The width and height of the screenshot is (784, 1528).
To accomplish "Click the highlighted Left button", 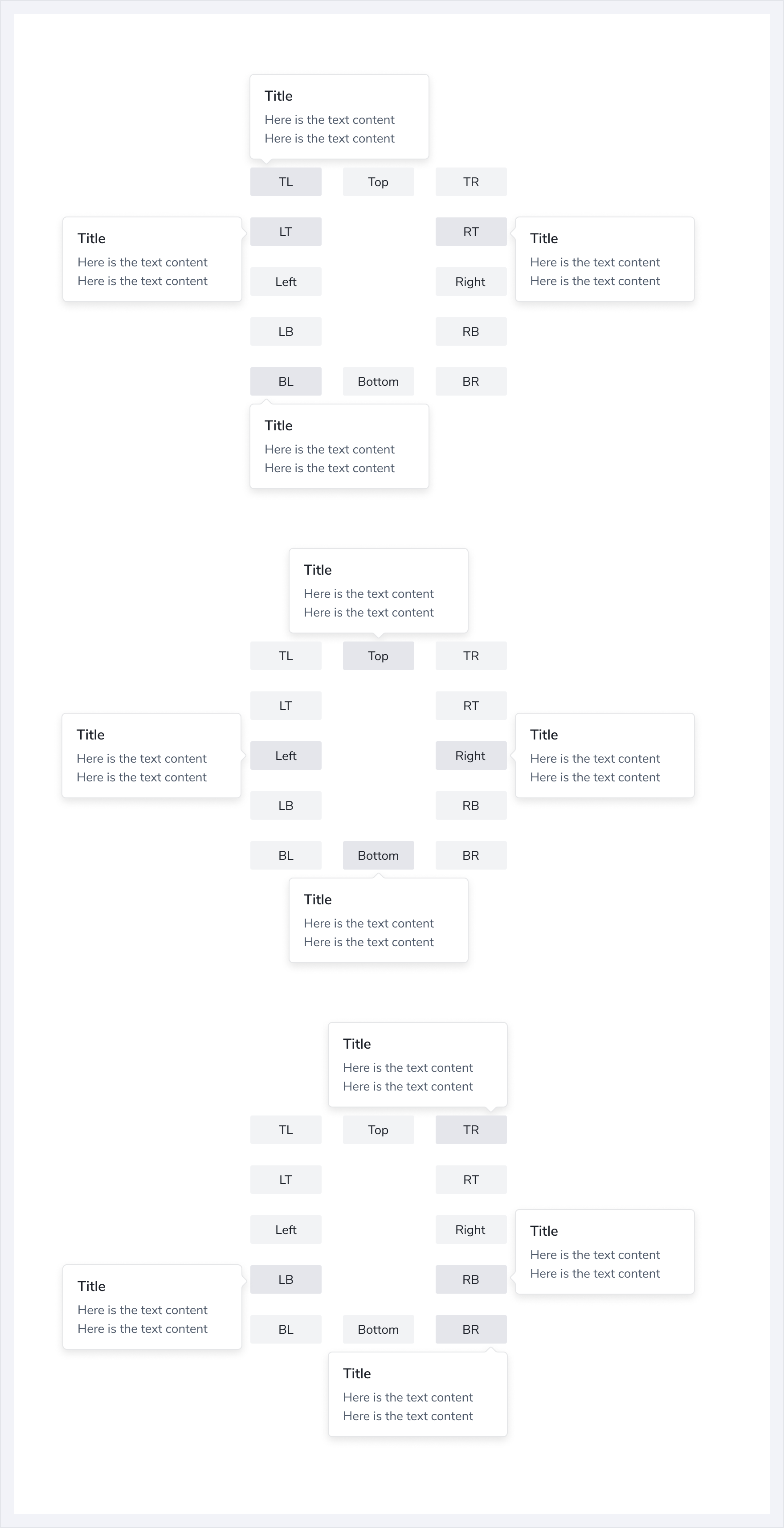I will point(285,755).
